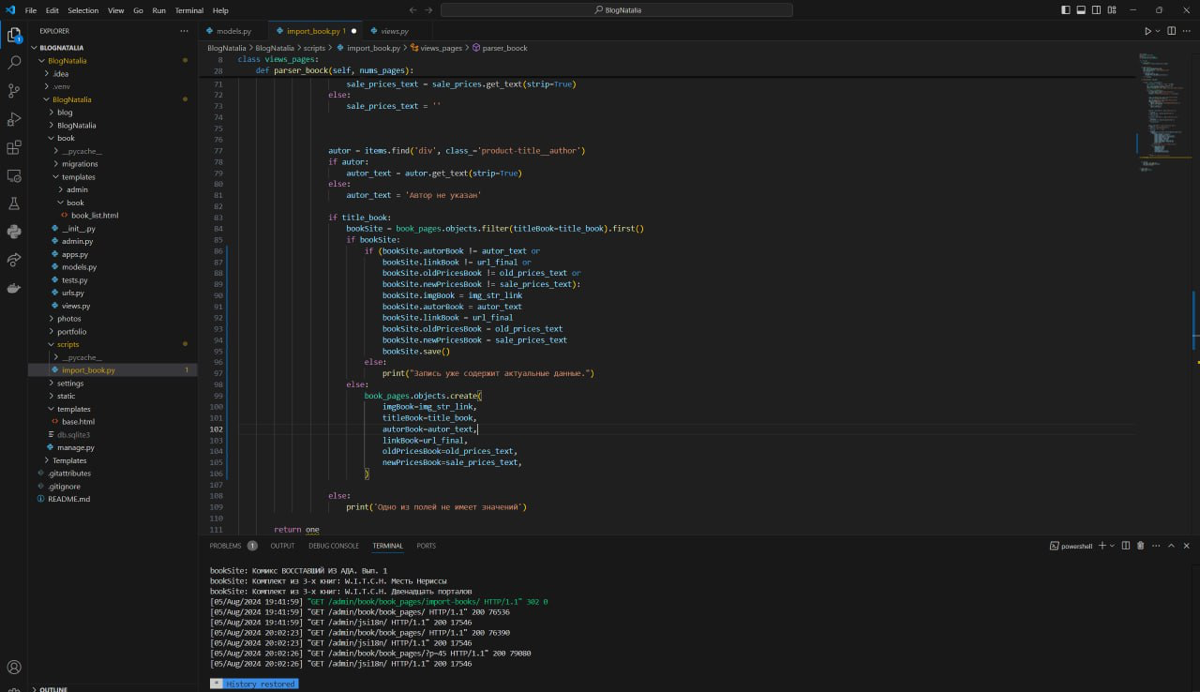1200x692 pixels.
Task: Switch to the PROBLEMS panel tab
Action: coord(225,546)
